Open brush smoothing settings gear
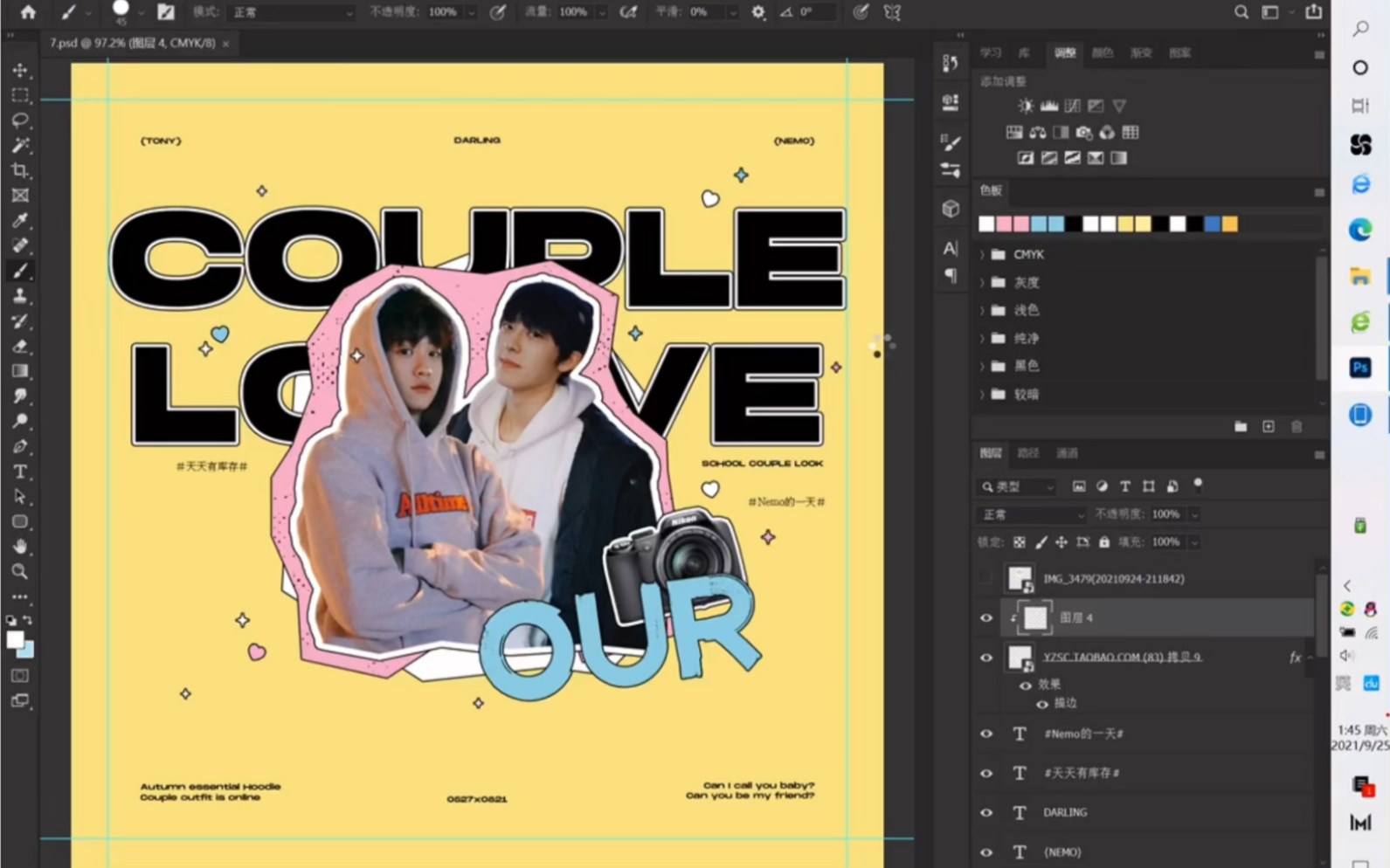The width and height of the screenshot is (1390, 868). pyautogui.click(x=758, y=12)
